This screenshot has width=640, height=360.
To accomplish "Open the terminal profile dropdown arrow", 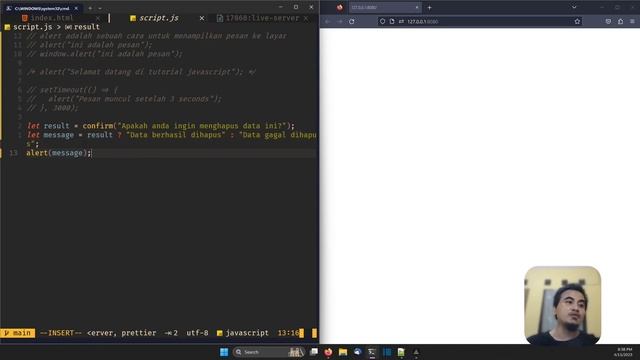I will tap(100, 8).
